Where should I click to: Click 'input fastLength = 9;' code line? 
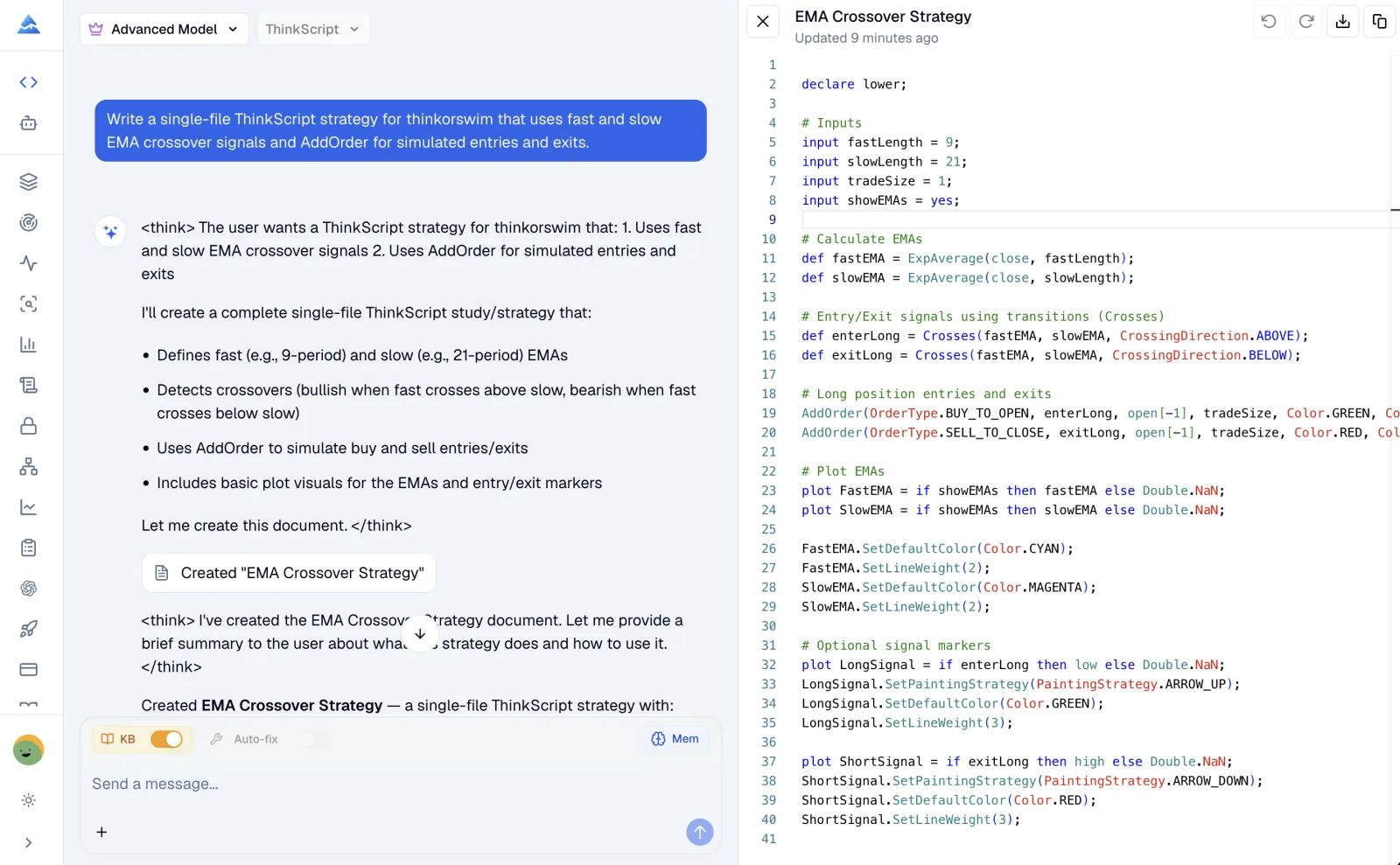[x=880, y=142]
